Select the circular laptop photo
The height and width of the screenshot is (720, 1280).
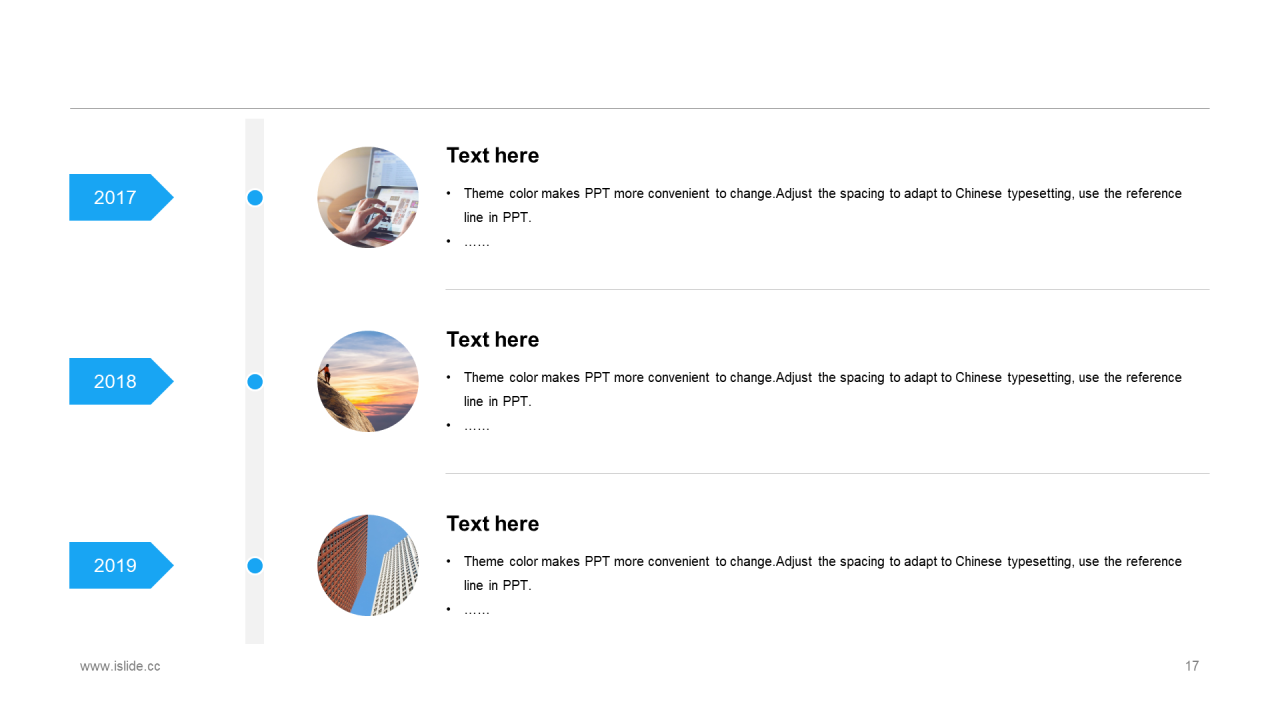coord(368,197)
